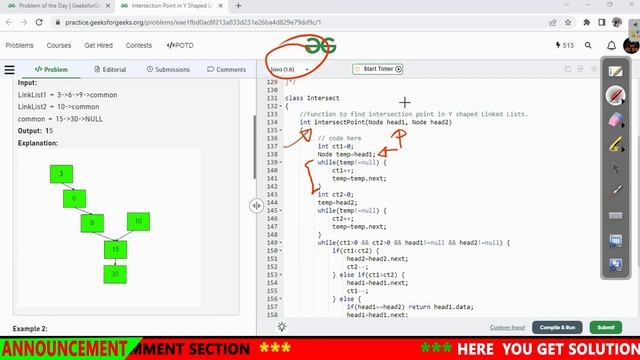This screenshot has width=640, height=360.
Task: Expand highlighter tool options arrow
Action: pos(623,150)
